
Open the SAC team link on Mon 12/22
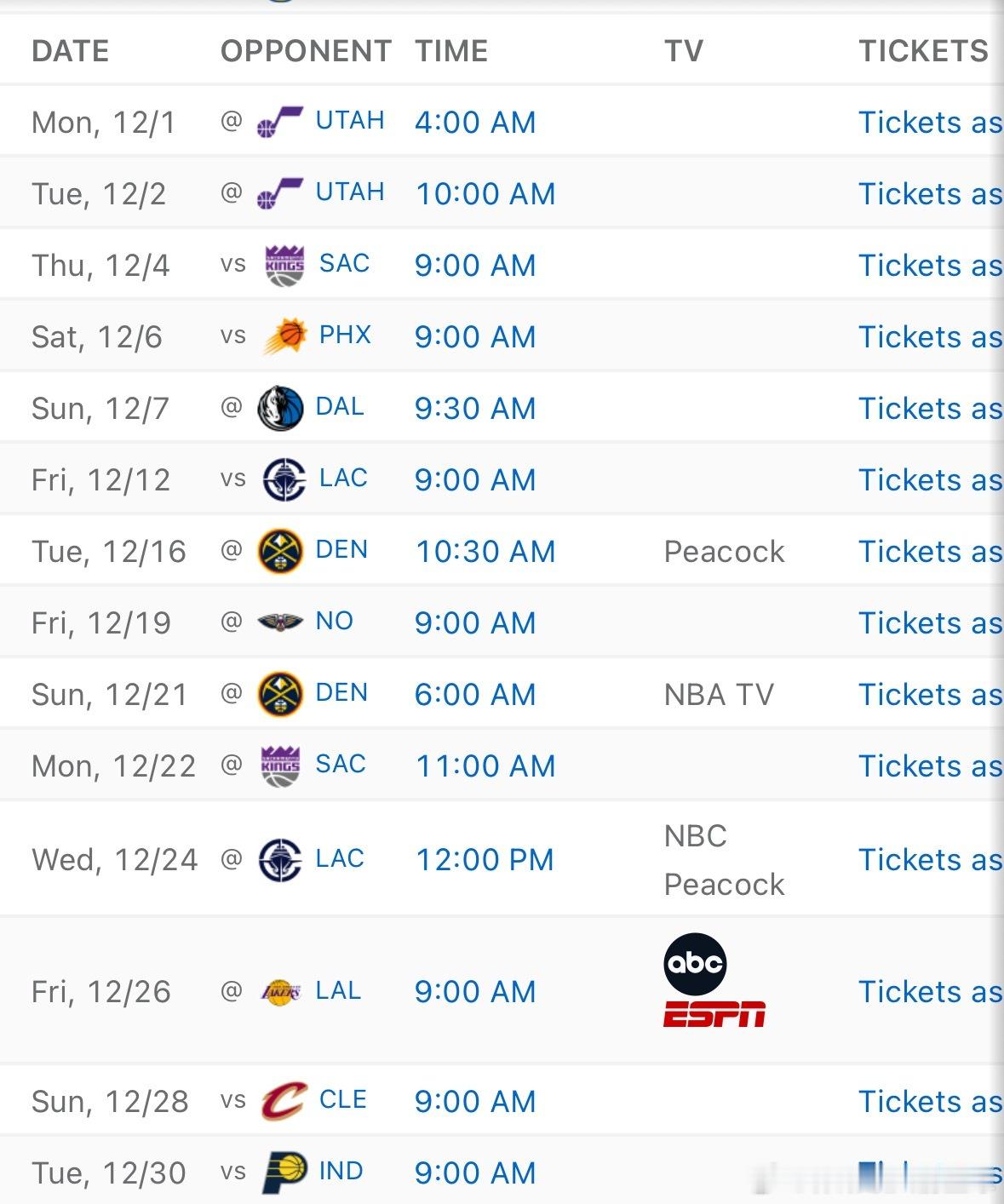(341, 764)
